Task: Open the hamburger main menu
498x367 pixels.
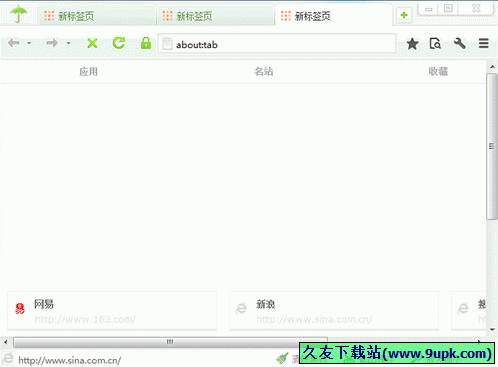Action: tap(484, 43)
